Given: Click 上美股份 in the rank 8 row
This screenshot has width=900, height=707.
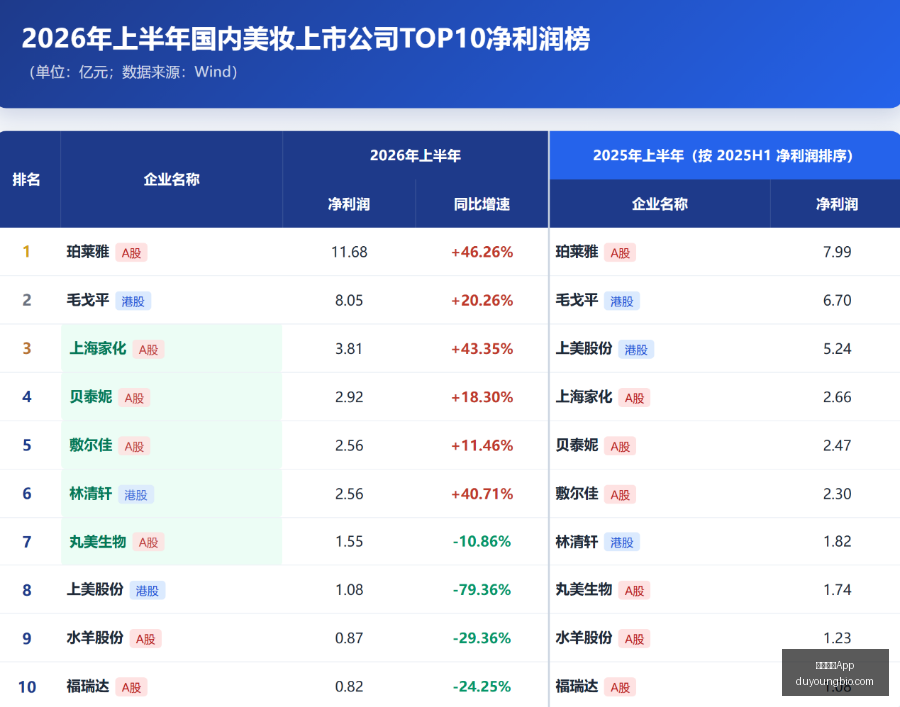Looking at the screenshot, I should pyautogui.click(x=95, y=590).
